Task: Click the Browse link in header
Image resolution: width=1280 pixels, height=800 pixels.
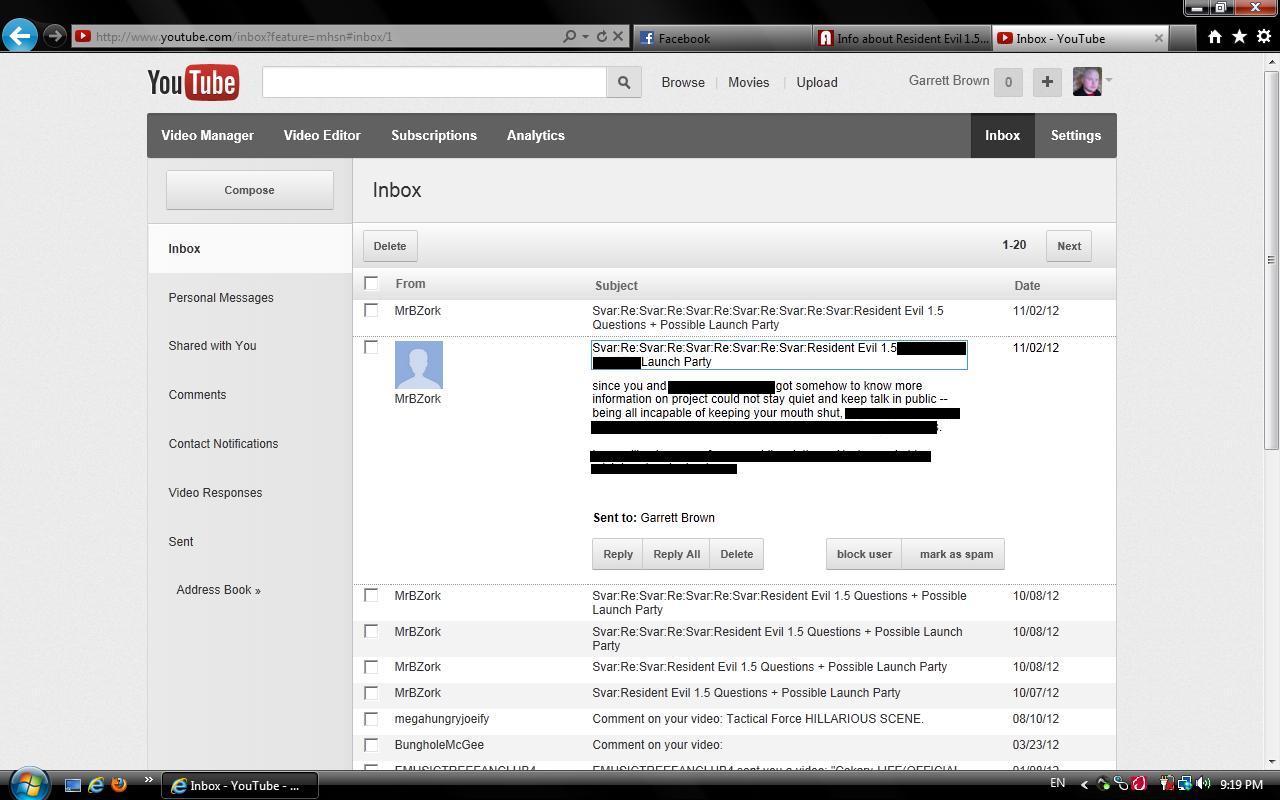Action: [683, 82]
